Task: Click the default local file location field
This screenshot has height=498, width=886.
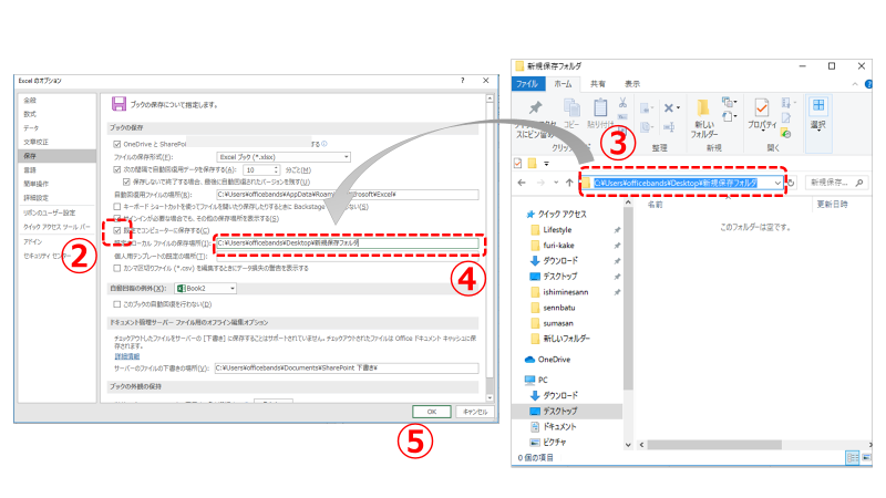Action: pyautogui.click(x=347, y=243)
